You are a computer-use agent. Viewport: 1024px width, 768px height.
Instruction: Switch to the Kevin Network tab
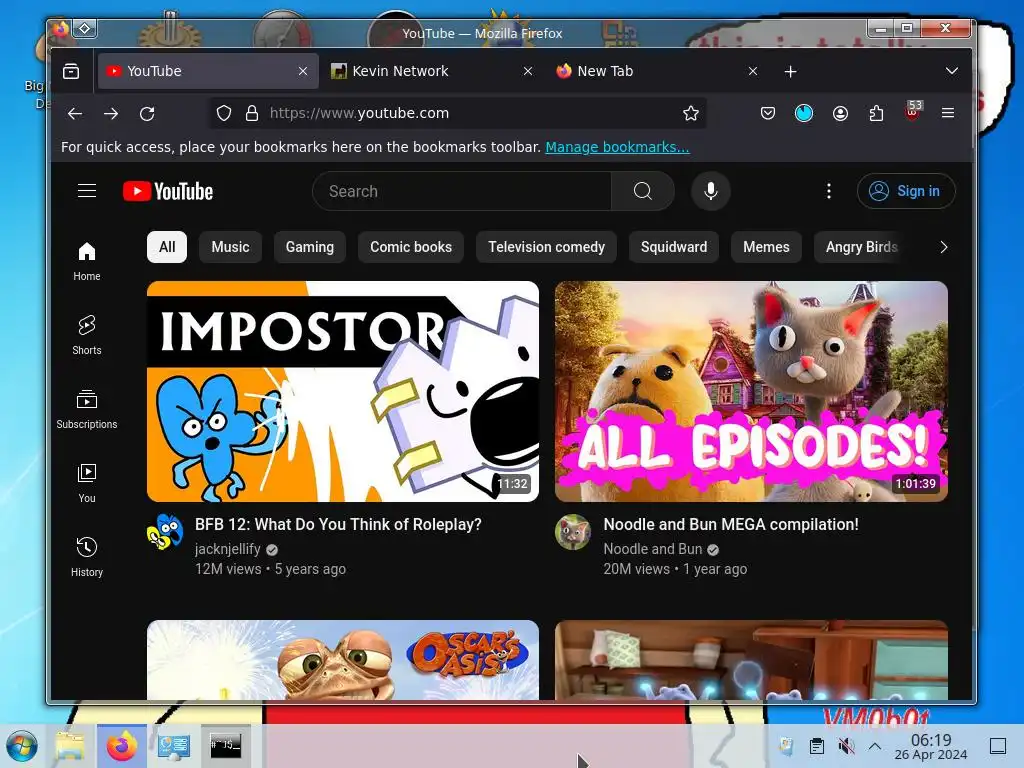(432, 71)
